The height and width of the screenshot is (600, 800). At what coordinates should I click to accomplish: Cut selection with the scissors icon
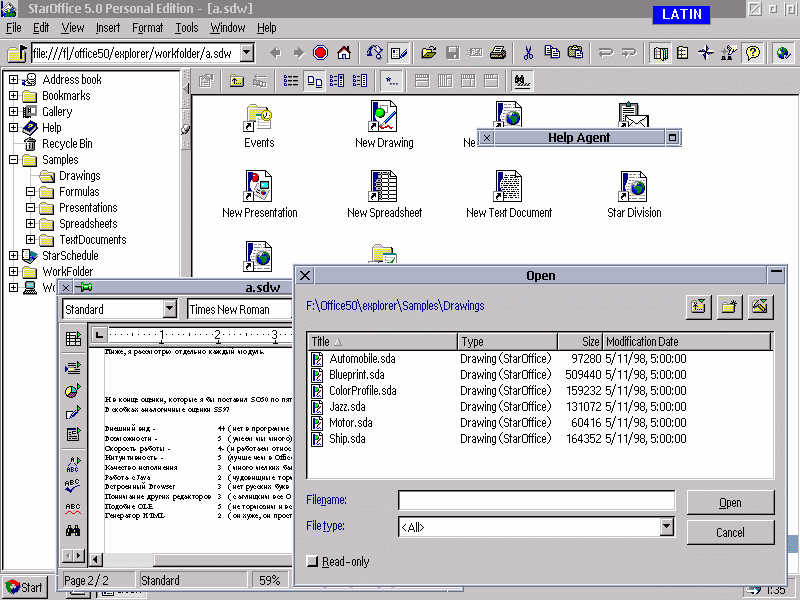[x=528, y=53]
